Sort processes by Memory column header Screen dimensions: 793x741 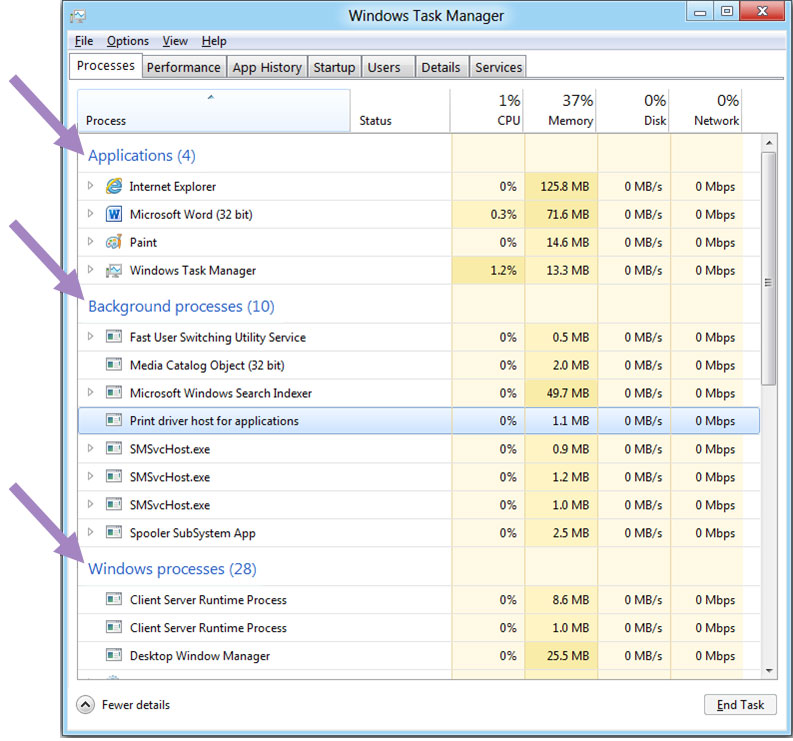[560, 110]
